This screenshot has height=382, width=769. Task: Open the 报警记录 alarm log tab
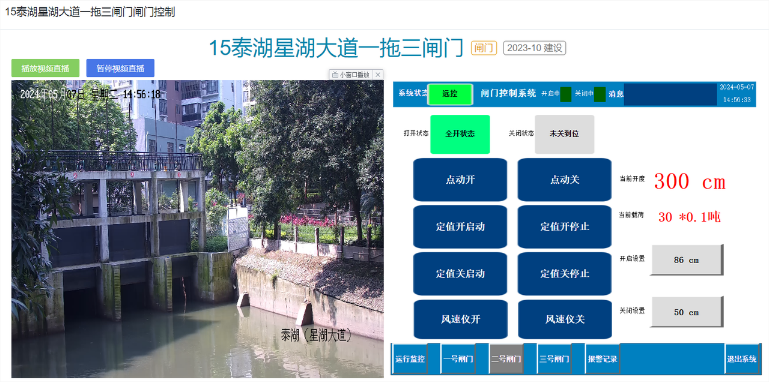pos(603,358)
